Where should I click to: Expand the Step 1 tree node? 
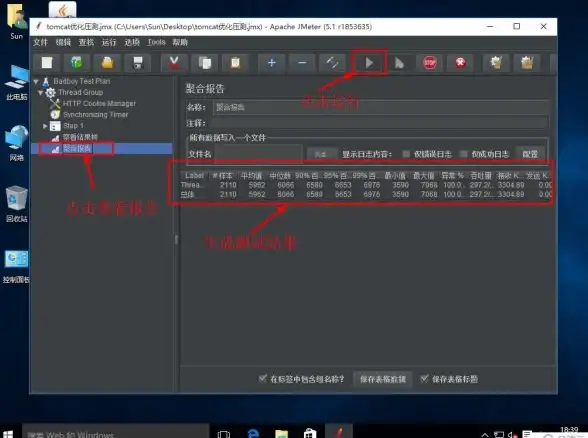(45, 126)
